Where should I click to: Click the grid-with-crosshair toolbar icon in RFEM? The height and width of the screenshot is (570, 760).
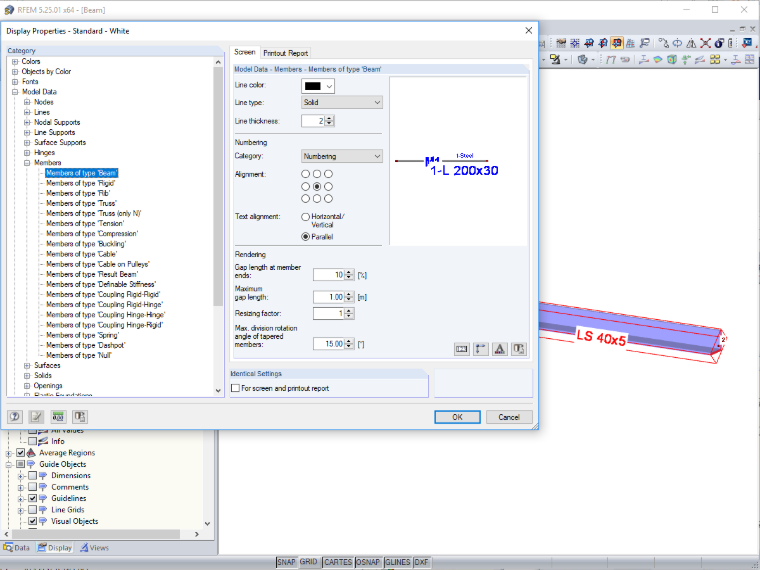(575, 43)
